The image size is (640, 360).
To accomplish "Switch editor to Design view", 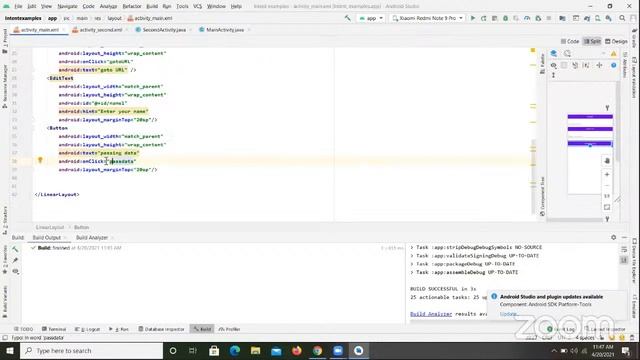I will [x=616, y=41].
